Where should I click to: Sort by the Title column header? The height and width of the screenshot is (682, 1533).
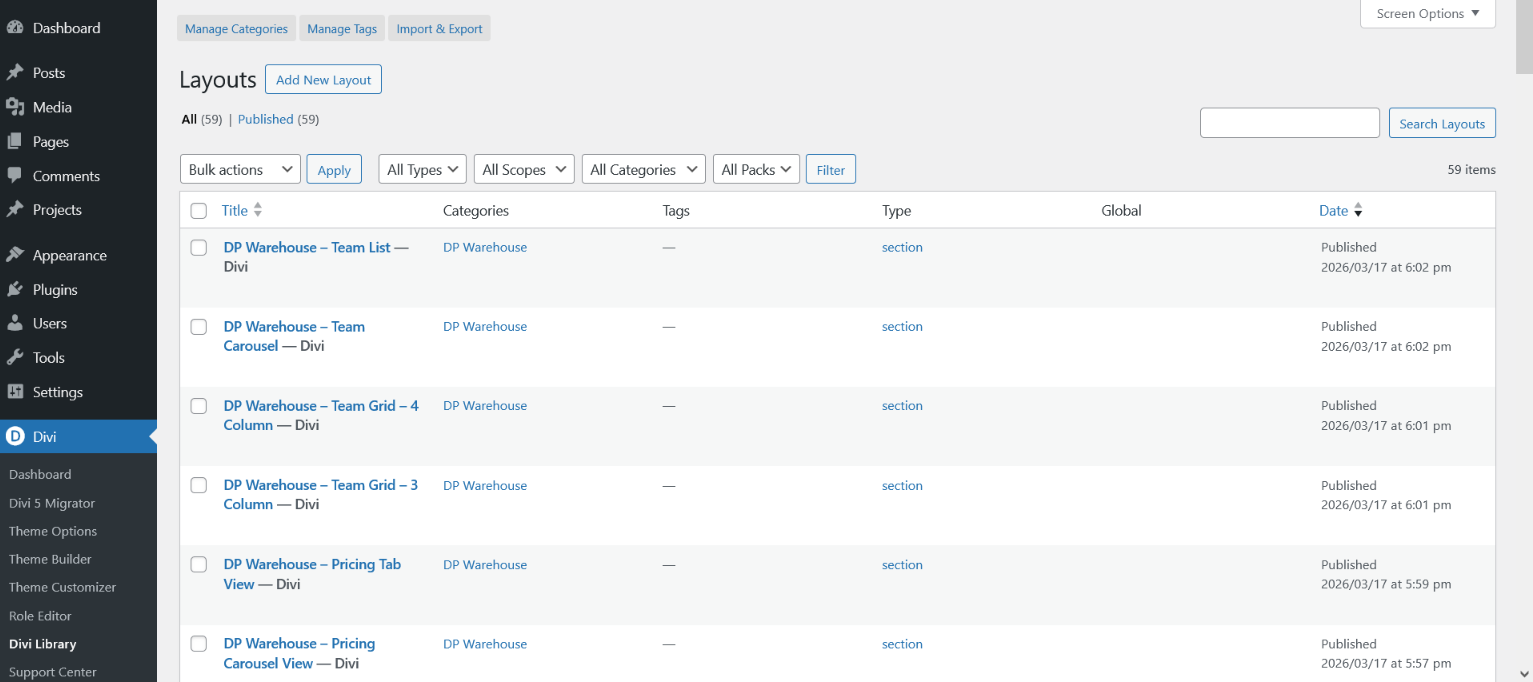(x=235, y=210)
